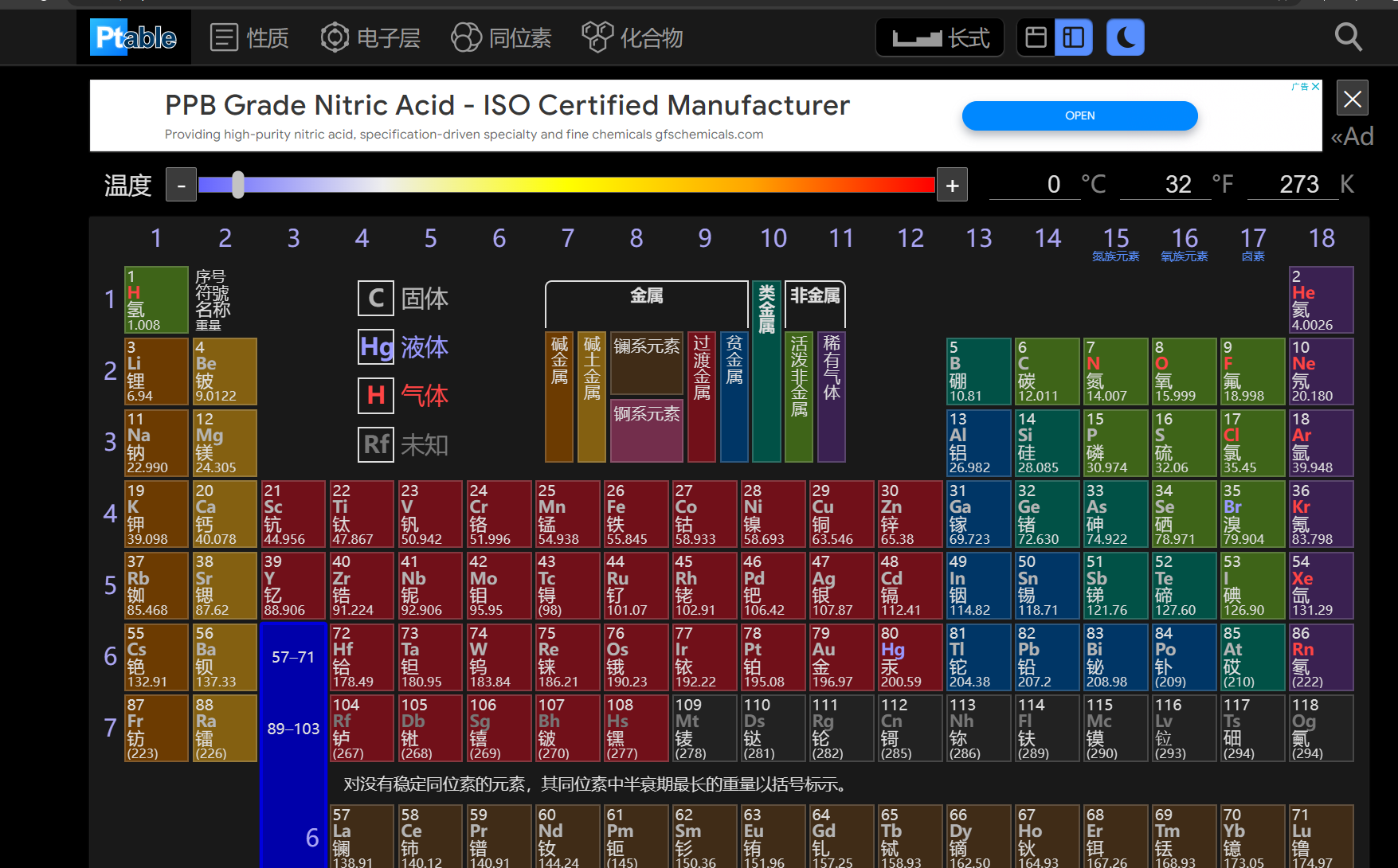Image resolution: width=1398 pixels, height=868 pixels.
Task: Click the 锕系元素 actinide category swatch
Action: coord(647,431)
